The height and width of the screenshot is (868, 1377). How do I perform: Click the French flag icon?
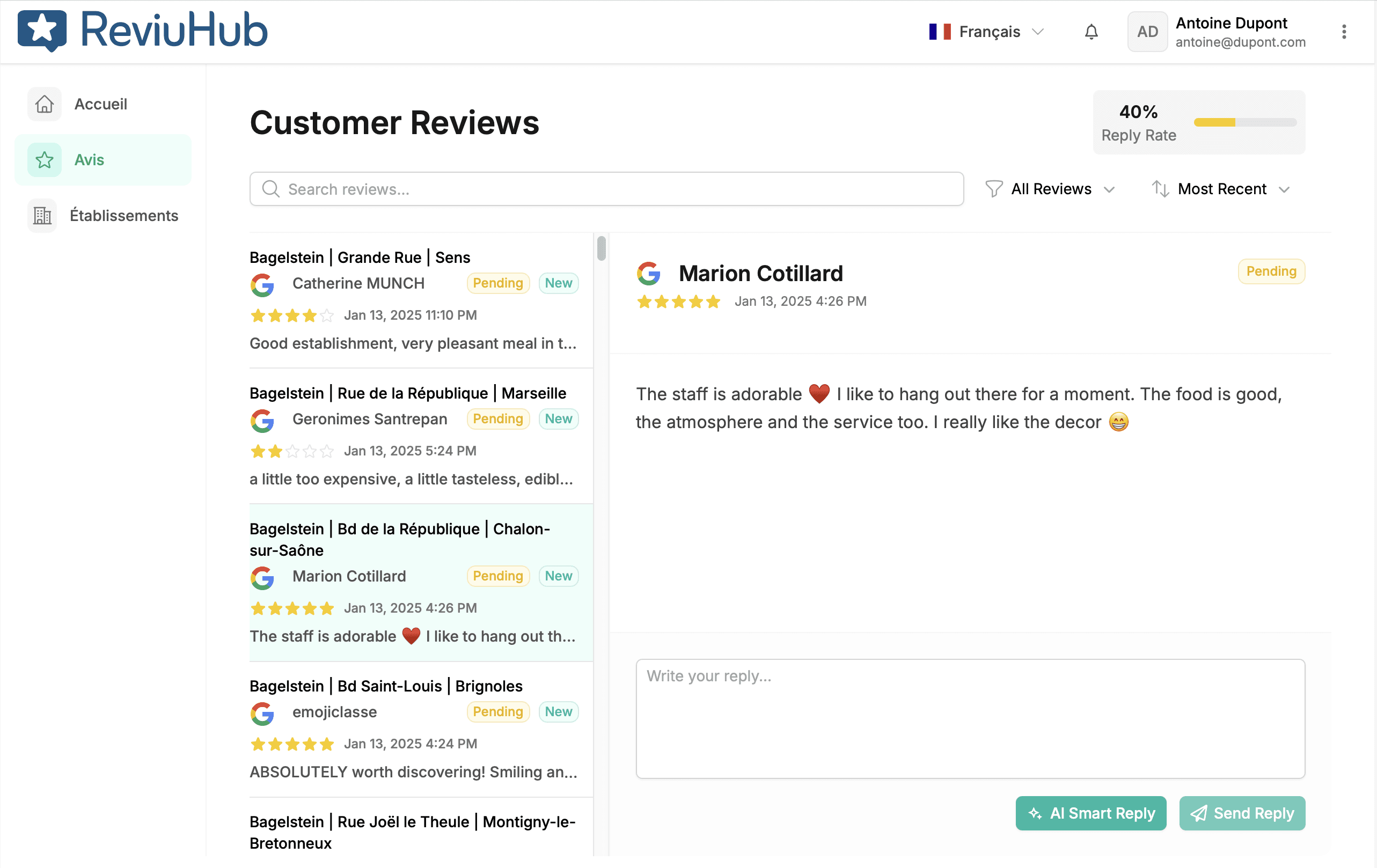click(x=940, y=32)
